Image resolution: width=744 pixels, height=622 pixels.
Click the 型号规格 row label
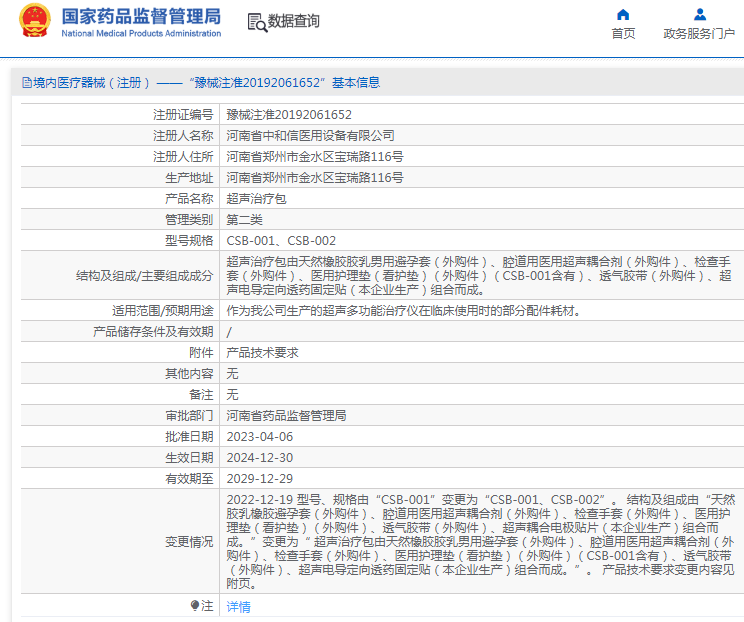[189, 241]
